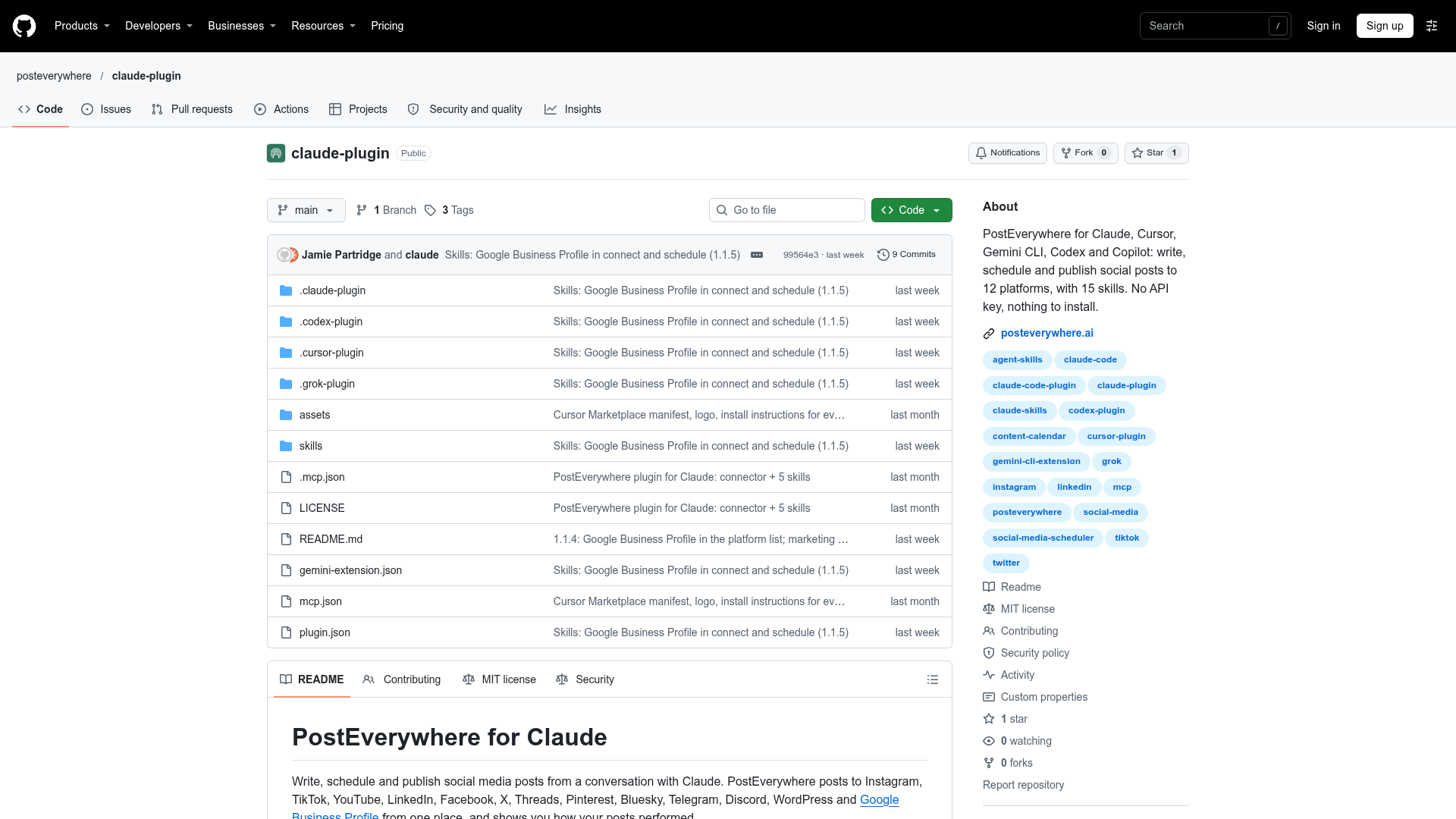The image size is (1456, 819).
Task: Expand the Businesses menu
Action: pyautogui.click(x=242, y=26)
